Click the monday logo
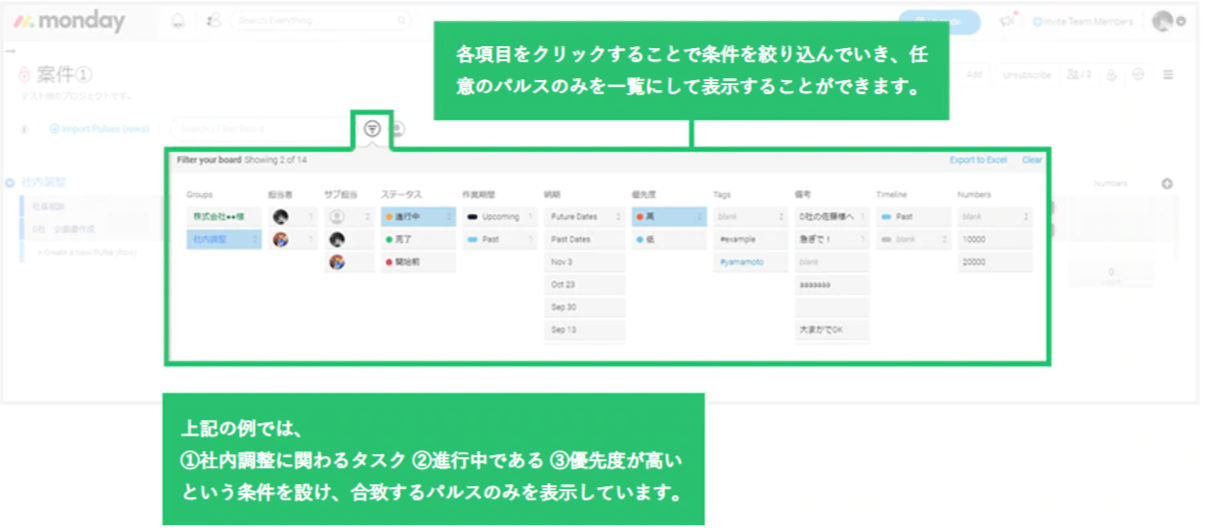Image resolution: width=1207 pixels, height=532 pixels. point(70,21)
